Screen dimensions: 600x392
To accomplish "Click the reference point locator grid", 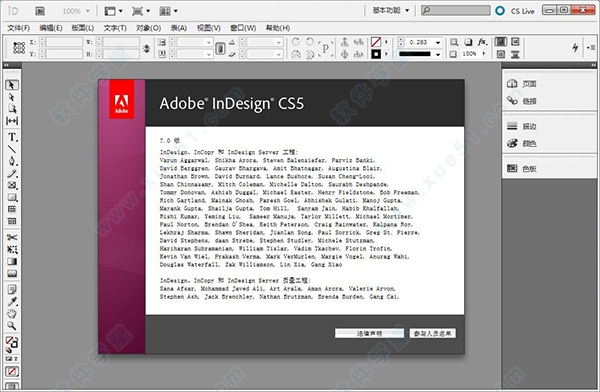I will coord(19,48).
